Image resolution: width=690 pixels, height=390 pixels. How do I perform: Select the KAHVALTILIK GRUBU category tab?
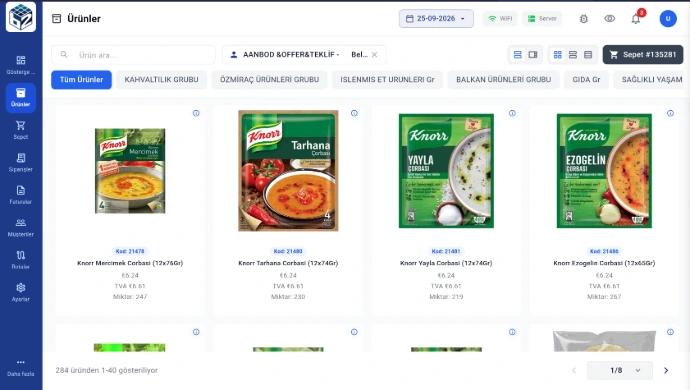(161, 80)
